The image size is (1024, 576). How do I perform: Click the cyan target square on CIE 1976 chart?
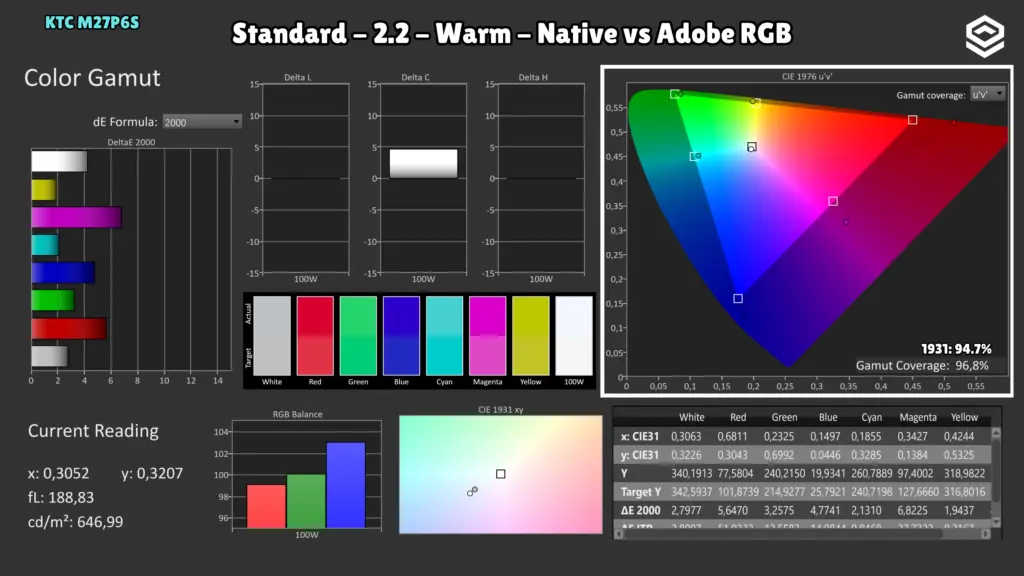click(694, 157)
